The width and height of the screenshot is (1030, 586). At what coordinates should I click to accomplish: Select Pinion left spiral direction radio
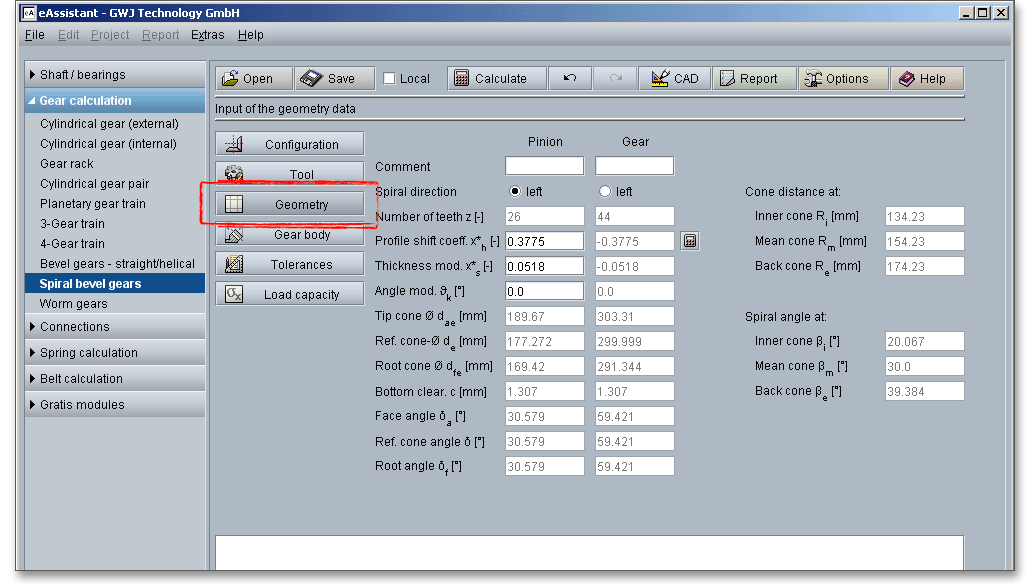515,192
